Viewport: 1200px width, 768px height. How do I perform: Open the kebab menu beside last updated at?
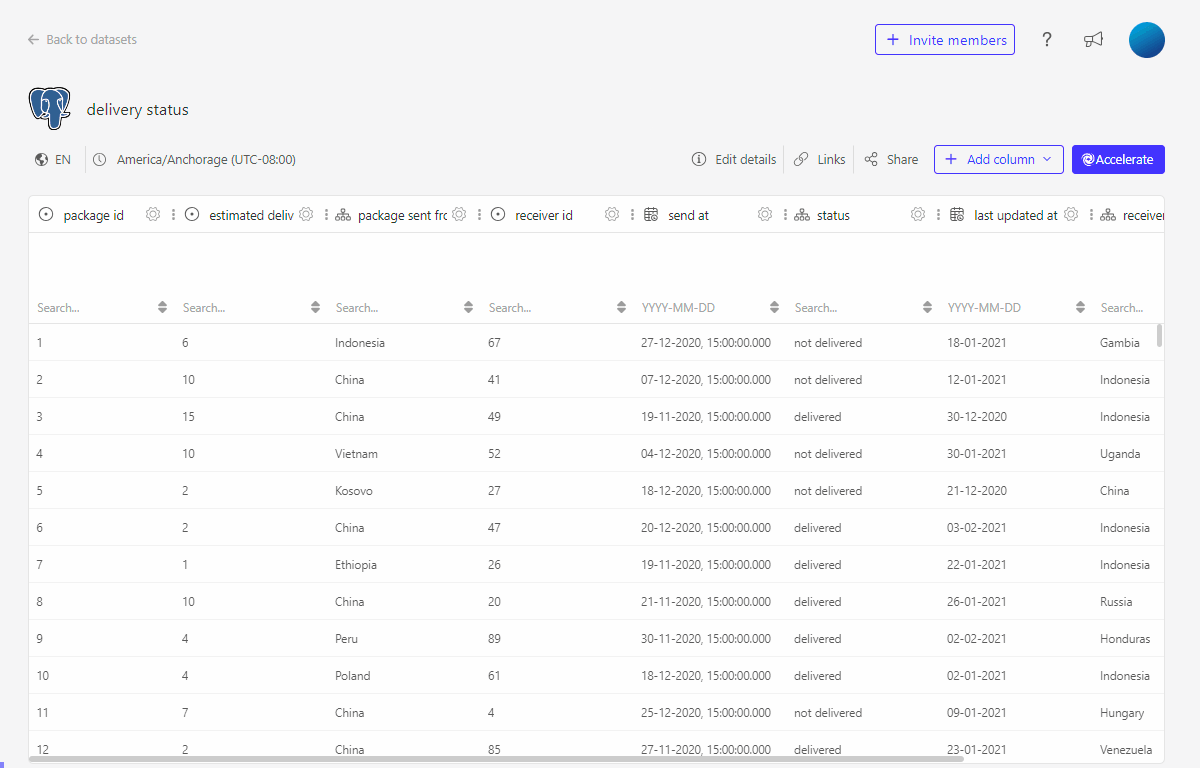coord(1092,214)
